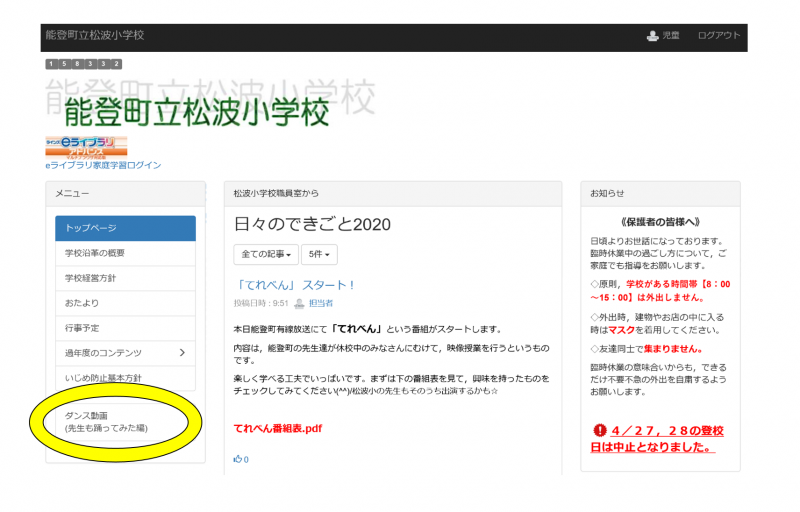Image resolution: width=800 pixels, height=512 pixels.
Task: Expand the 過年度のコンテンツ menu chevron
Action: point(181,353)
